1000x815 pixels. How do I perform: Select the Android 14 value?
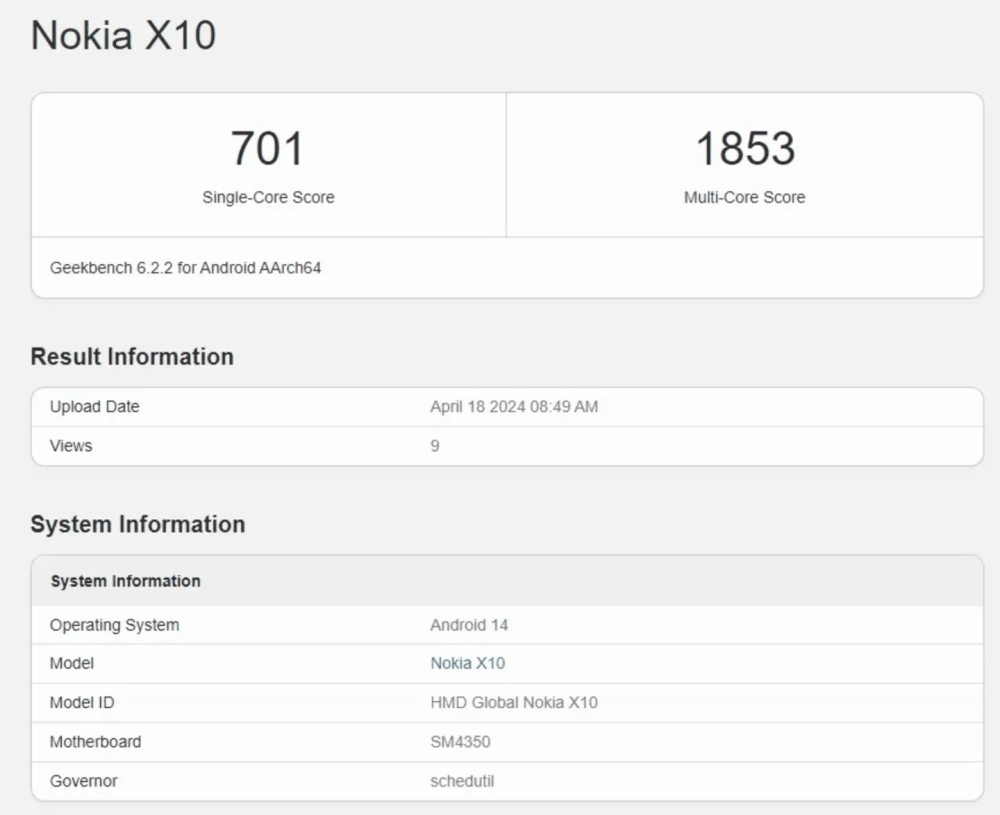pos(469,624)
